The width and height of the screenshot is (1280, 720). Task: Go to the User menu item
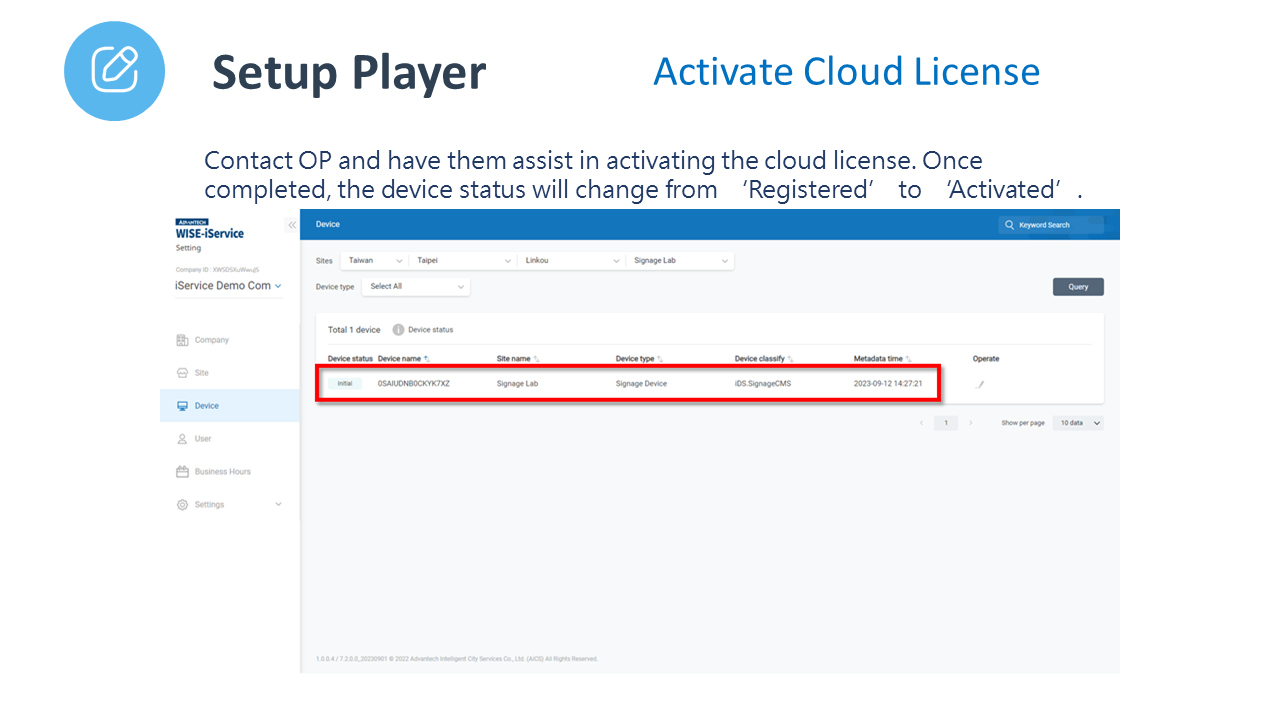(x=202, y=439)
